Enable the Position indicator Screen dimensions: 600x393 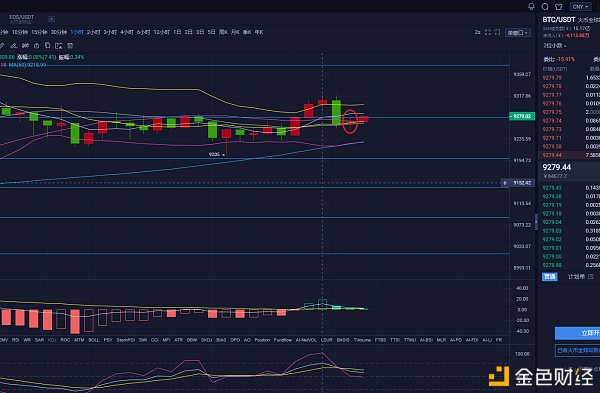pyautogui.click(x=262, y=340)
